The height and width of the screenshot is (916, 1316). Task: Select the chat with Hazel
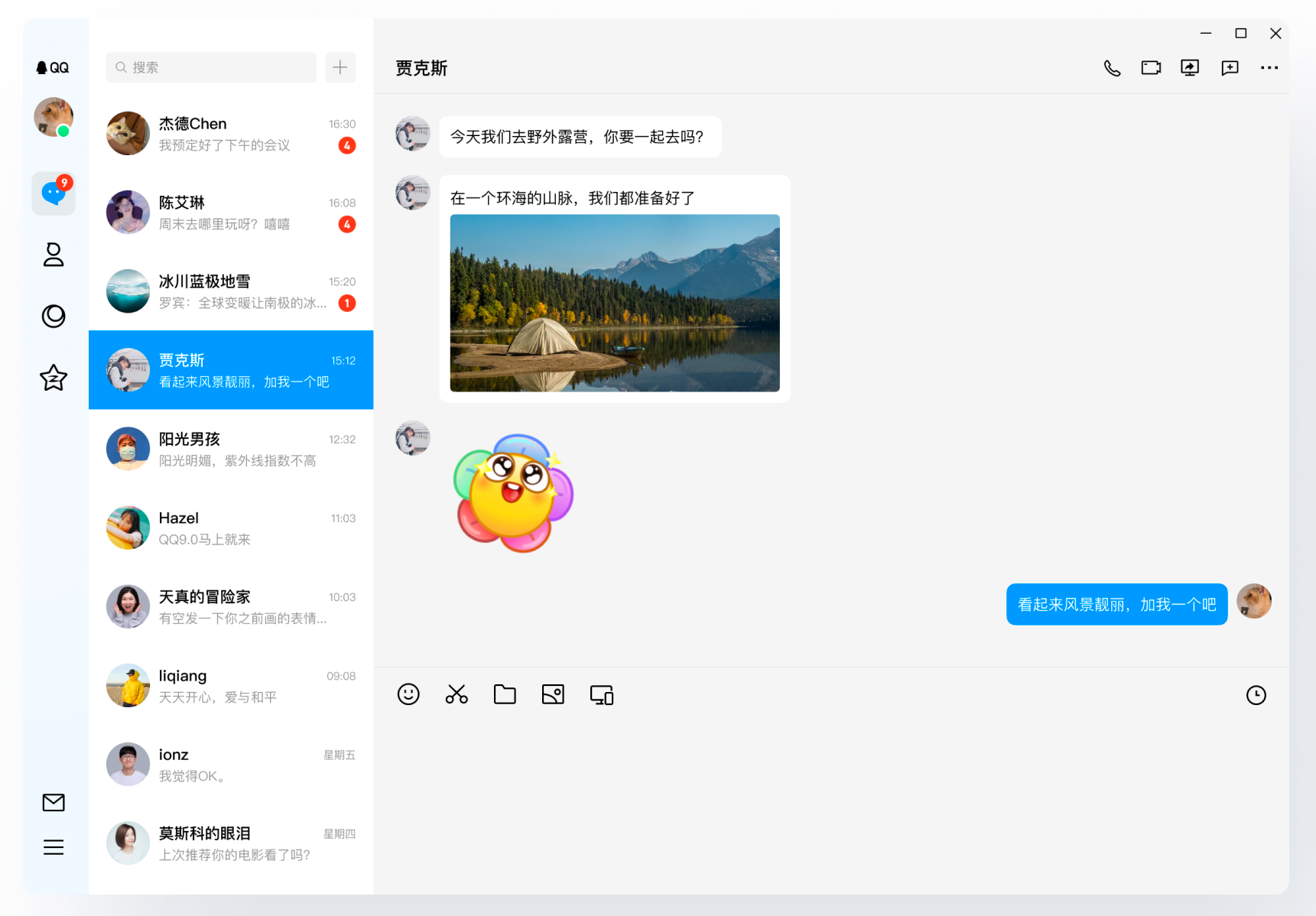click(229, 528)
